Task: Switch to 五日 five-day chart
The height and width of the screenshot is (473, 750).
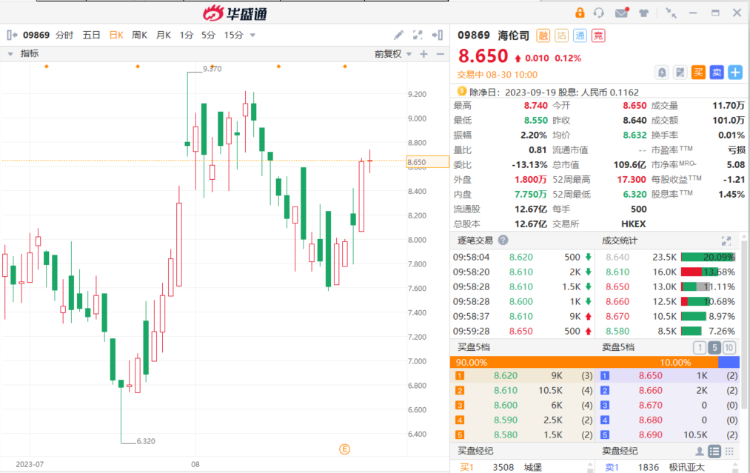Action: click(x=91, y=35)
